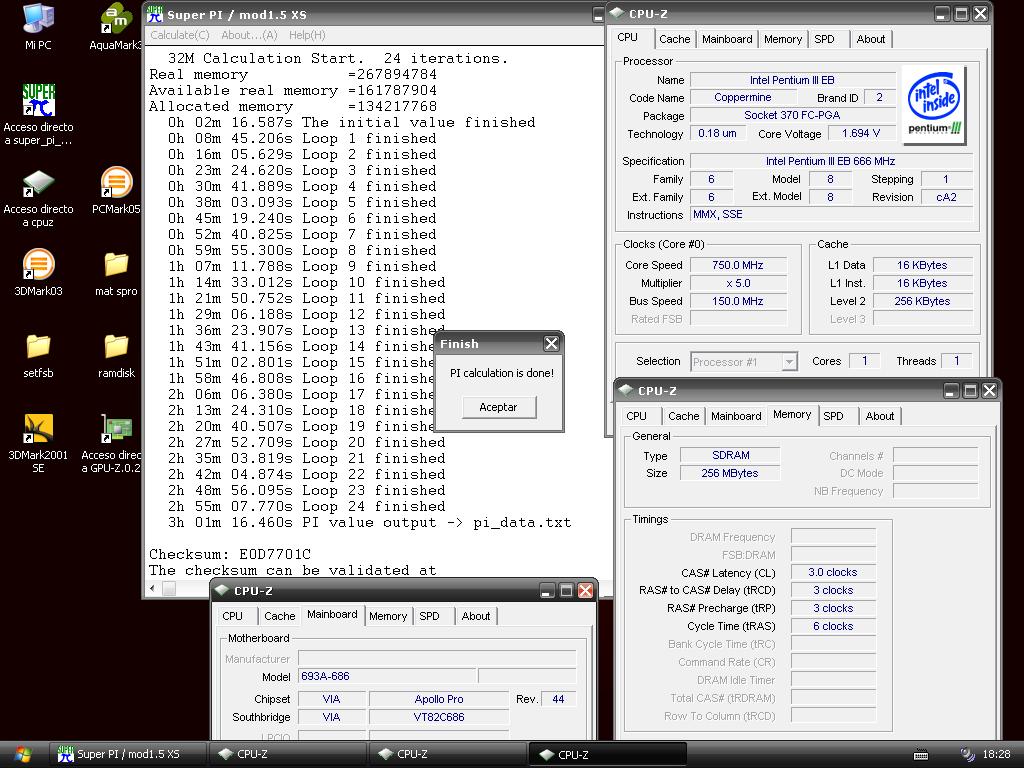Open the Processor #1 selection dropdown
1024x768 pixels.
point(744,362)
